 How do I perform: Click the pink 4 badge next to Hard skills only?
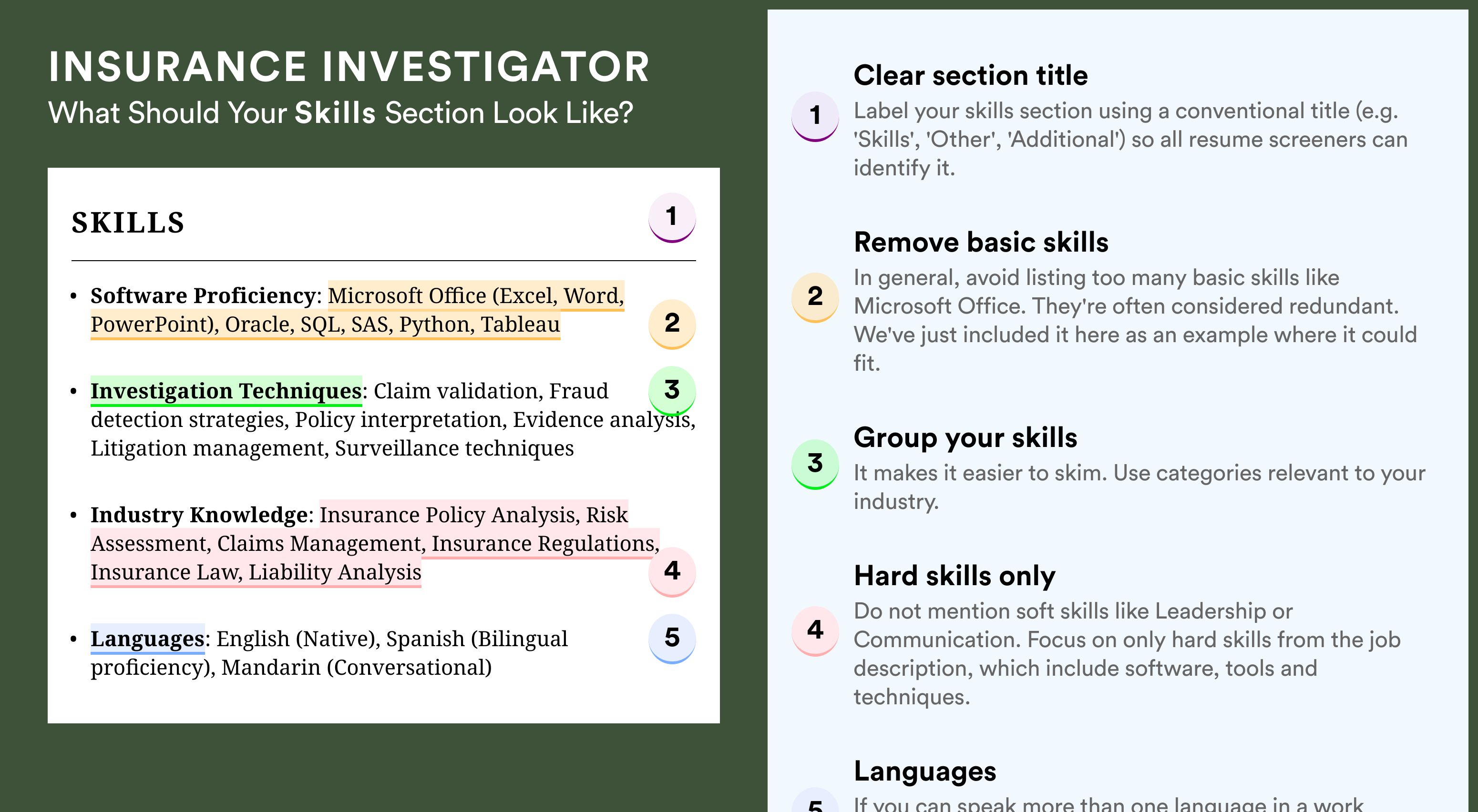coord(815,631)
